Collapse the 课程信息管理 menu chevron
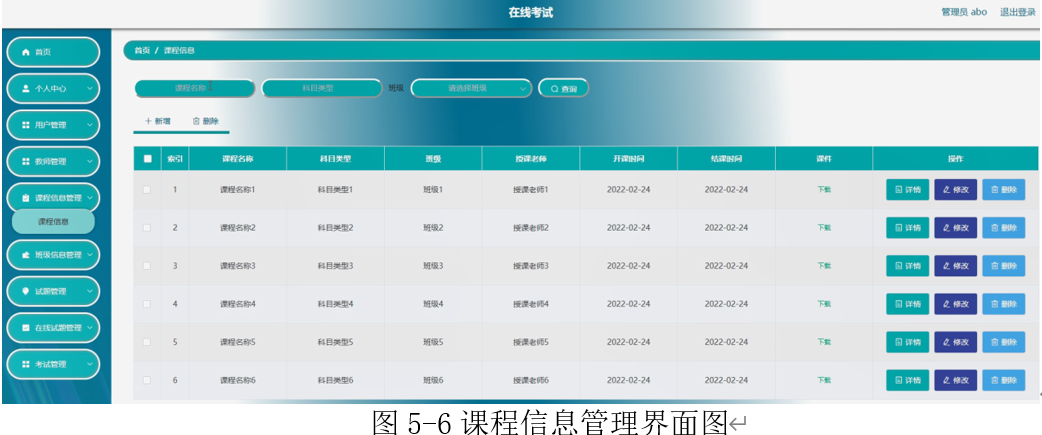 point(90,198)
